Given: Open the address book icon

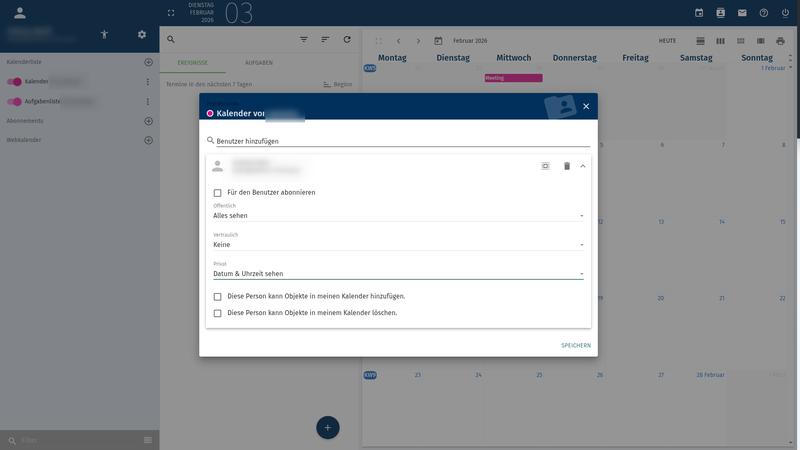Looking at the screenshot, I should click(x=720, y=13).
